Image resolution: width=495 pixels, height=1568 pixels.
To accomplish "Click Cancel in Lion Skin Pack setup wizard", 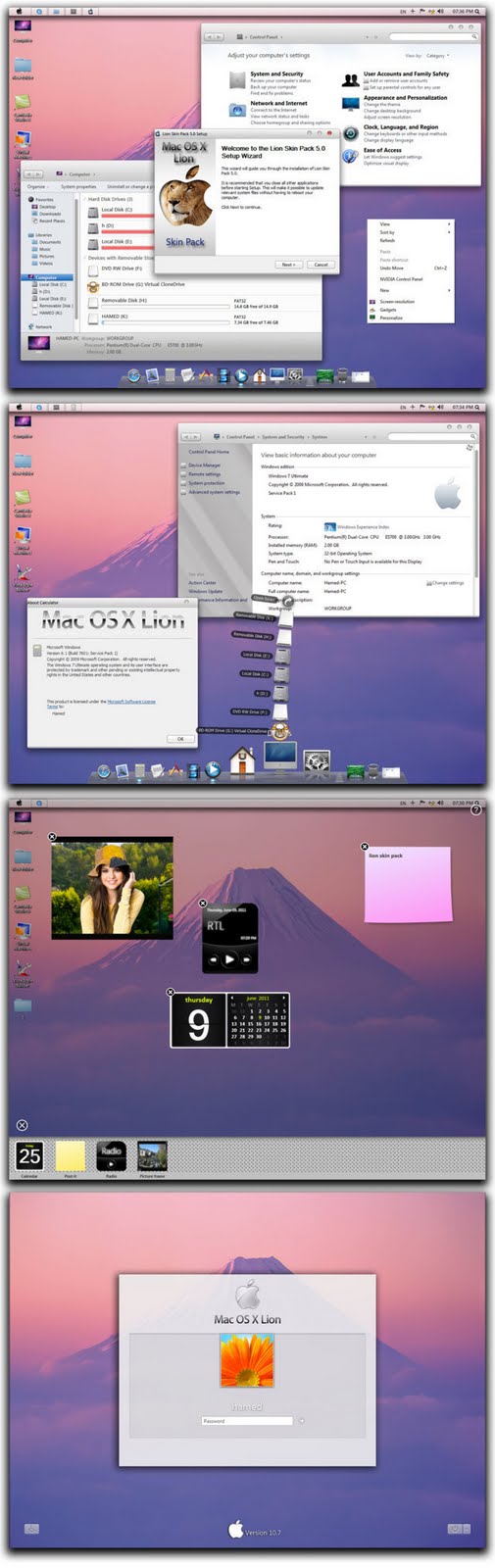I will pyautogui.click(x=321, y=265).
